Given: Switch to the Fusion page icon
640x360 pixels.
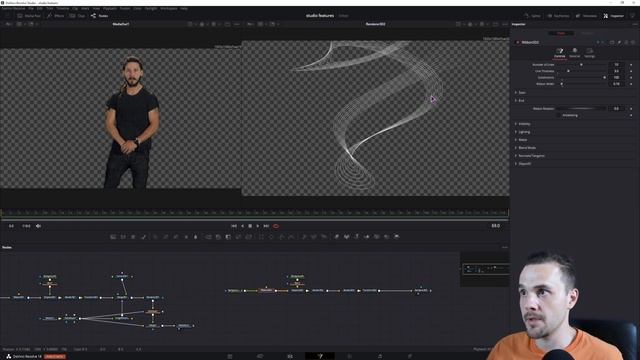Looking at the screenshot, I should 320,356.
